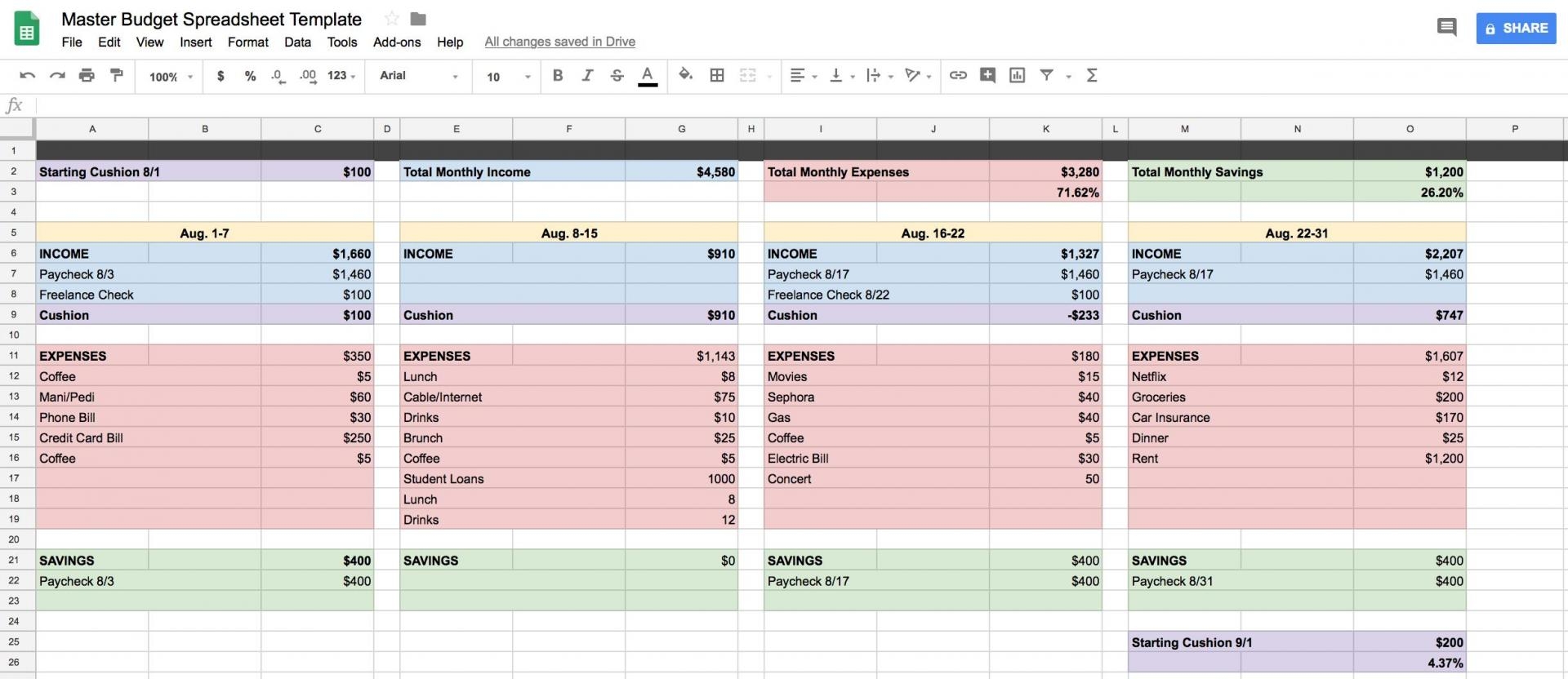Click the blue SHARE button
Viewport: 1568px width, 679px height.
click(1516, 28)
